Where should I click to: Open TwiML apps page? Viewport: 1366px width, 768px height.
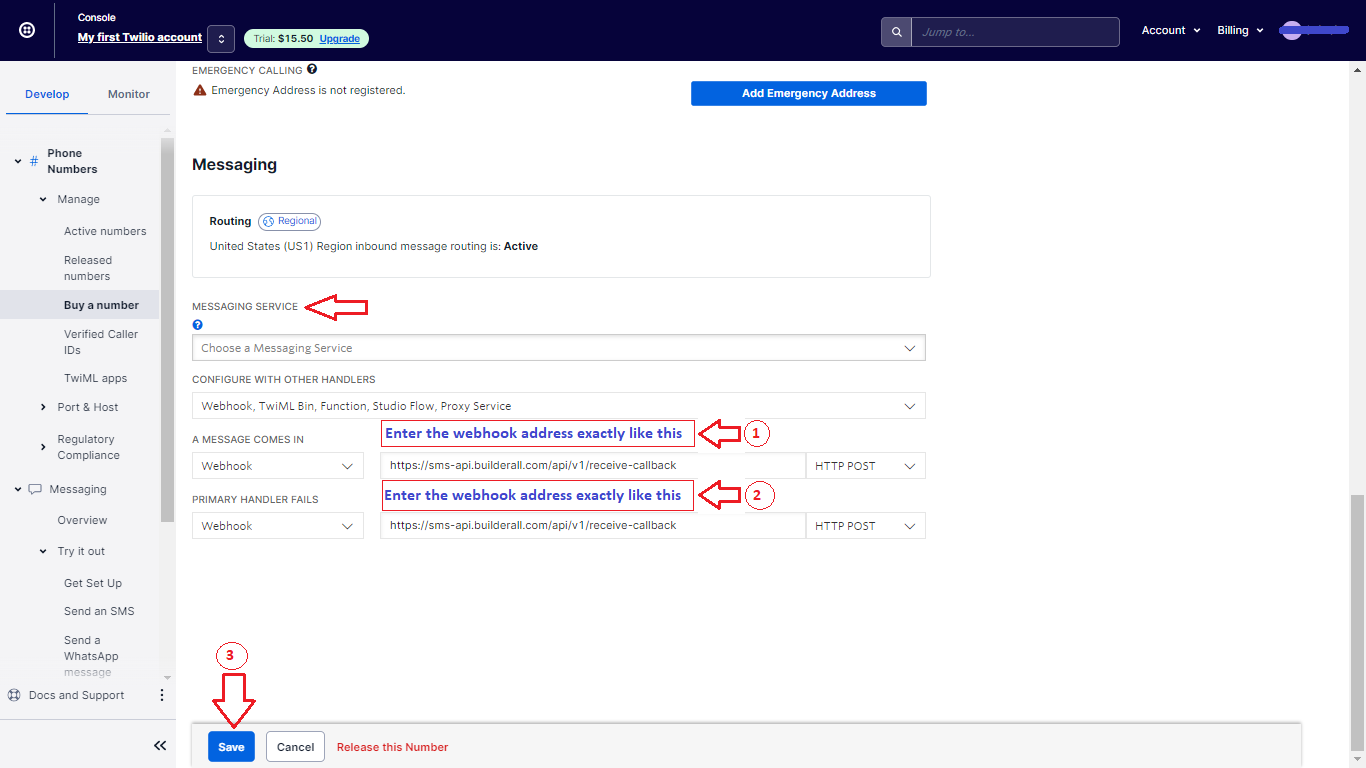tap(96, 378)
